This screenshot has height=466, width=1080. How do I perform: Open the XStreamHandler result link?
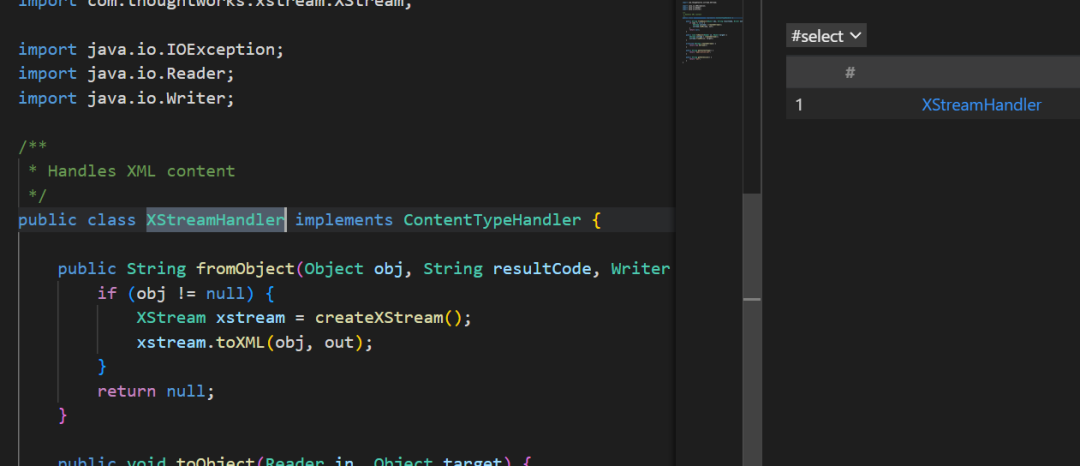point(982,105)
